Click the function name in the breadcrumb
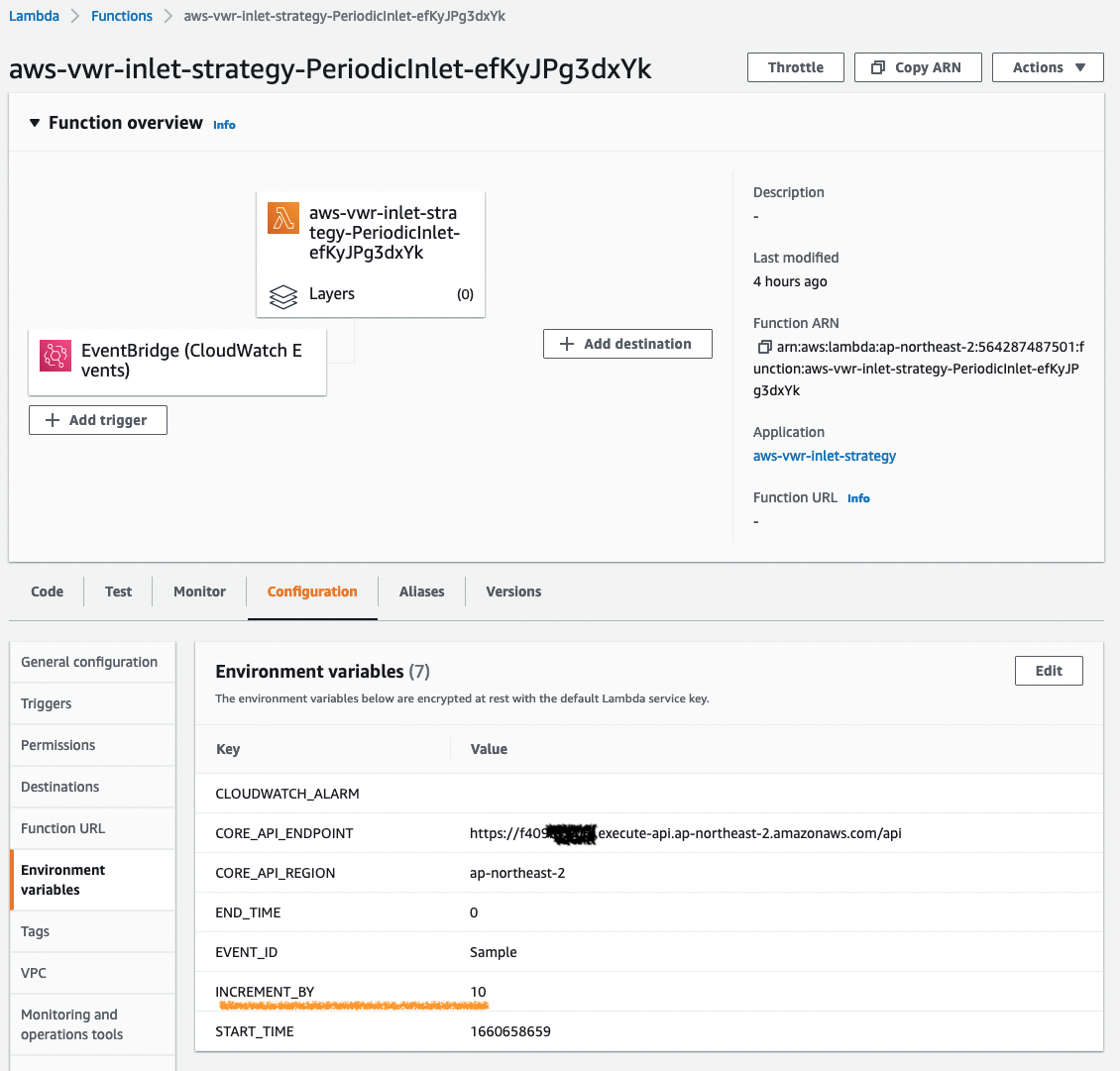This screenshot has height=1071, width=1120. (344, 16)
